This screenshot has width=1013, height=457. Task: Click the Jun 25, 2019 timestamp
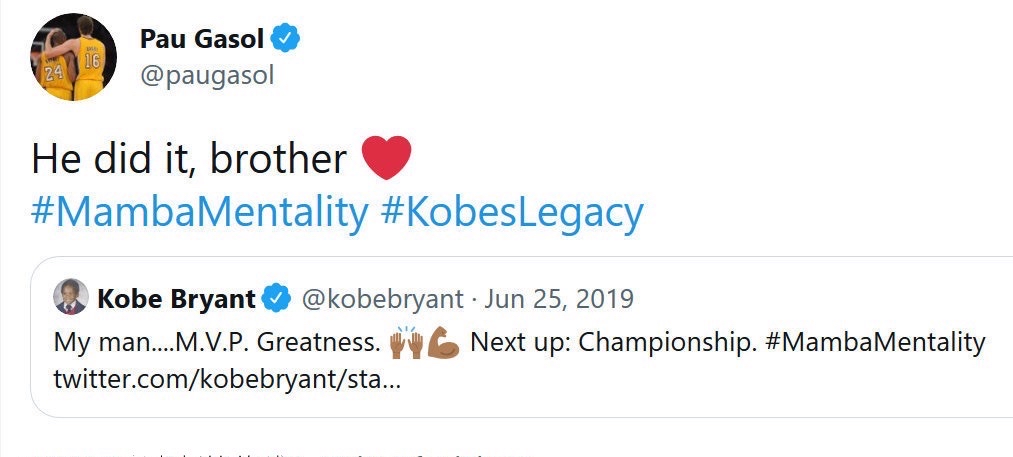click(559, 298)
